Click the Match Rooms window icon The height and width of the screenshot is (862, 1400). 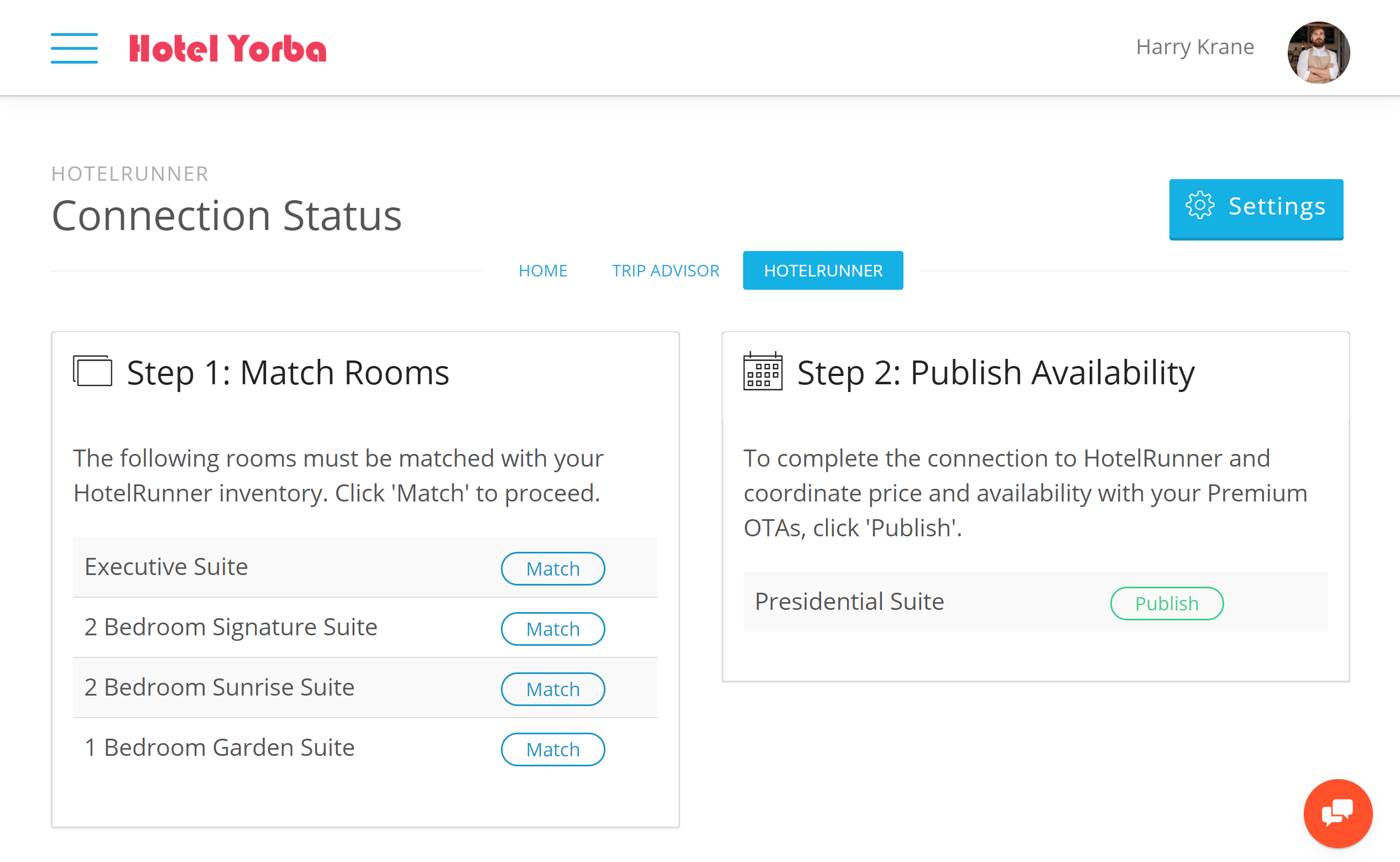click(92, 371)
